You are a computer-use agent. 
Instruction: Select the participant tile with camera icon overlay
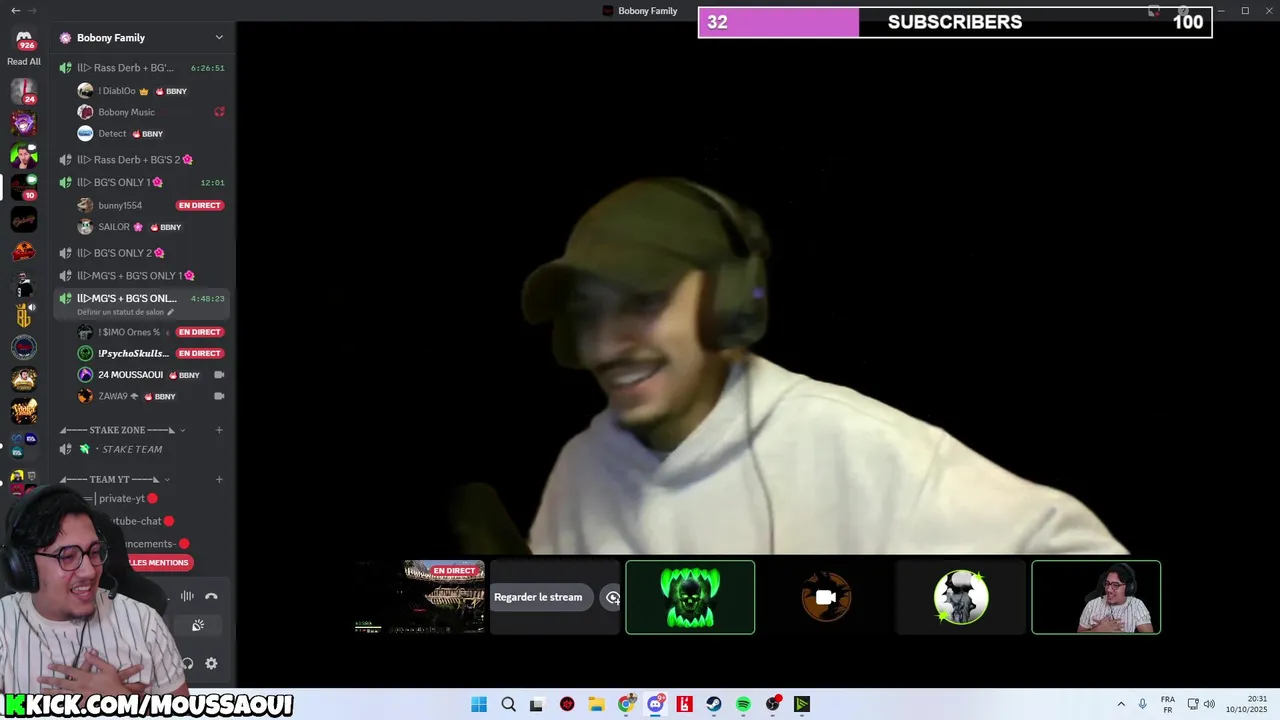click(825, 597)
